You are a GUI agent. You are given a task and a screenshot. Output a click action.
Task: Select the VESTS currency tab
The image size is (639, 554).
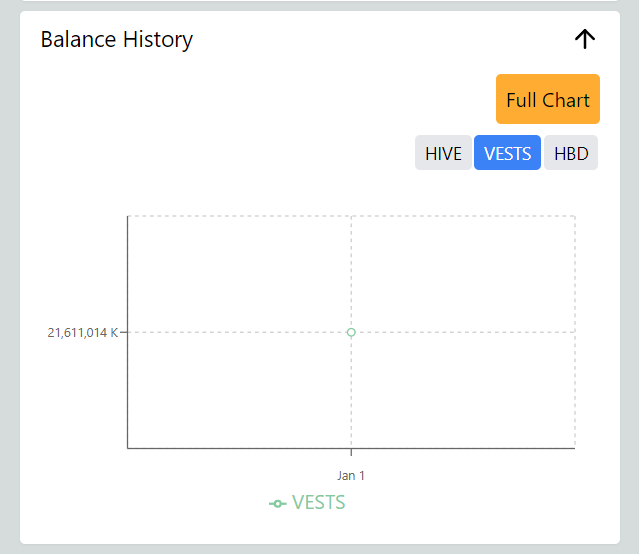click(x=507, y=154)
